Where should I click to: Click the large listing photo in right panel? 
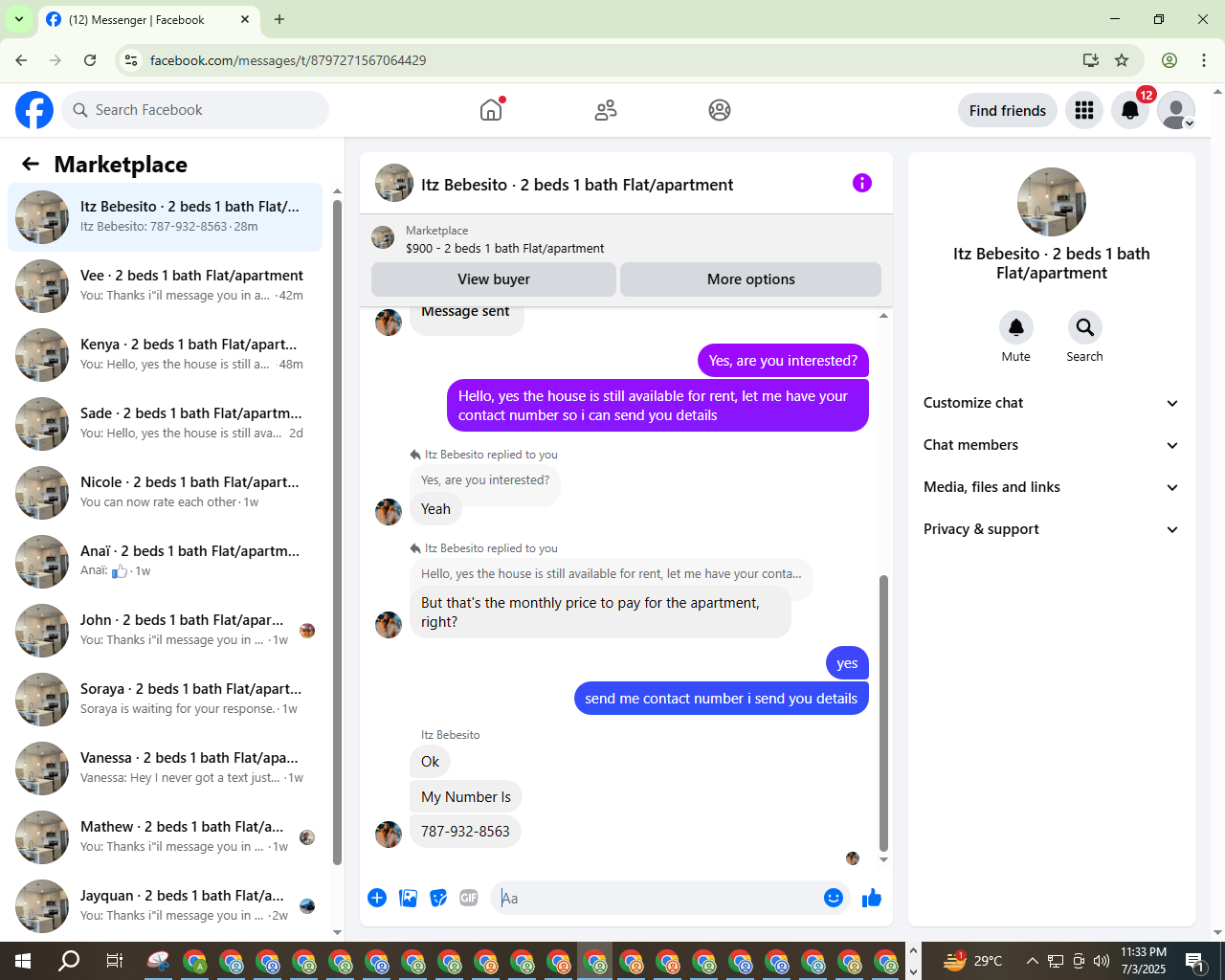click(x=1052, y=202)
